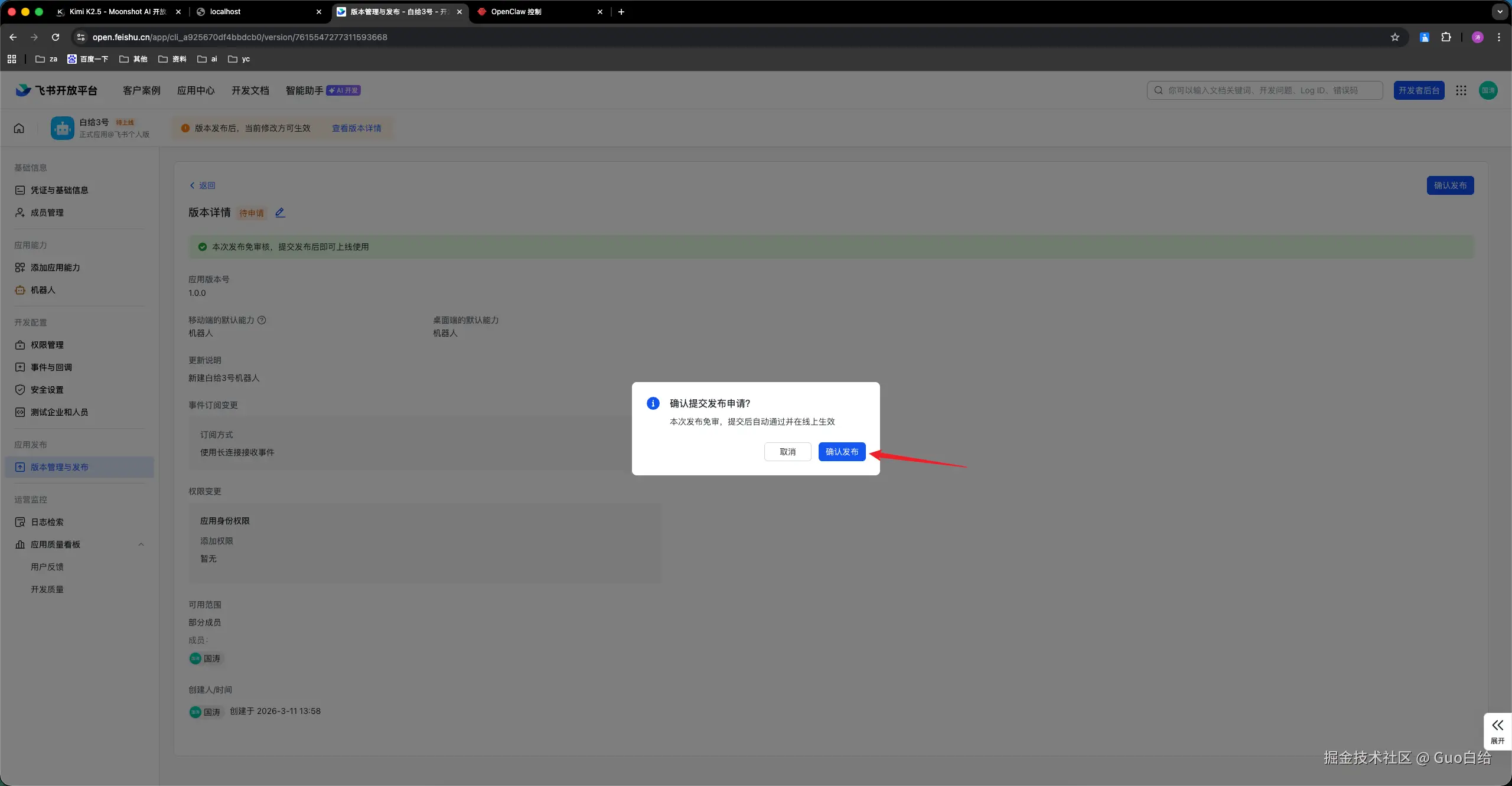Collapse 应用质量看板 sidebar section

141,544
